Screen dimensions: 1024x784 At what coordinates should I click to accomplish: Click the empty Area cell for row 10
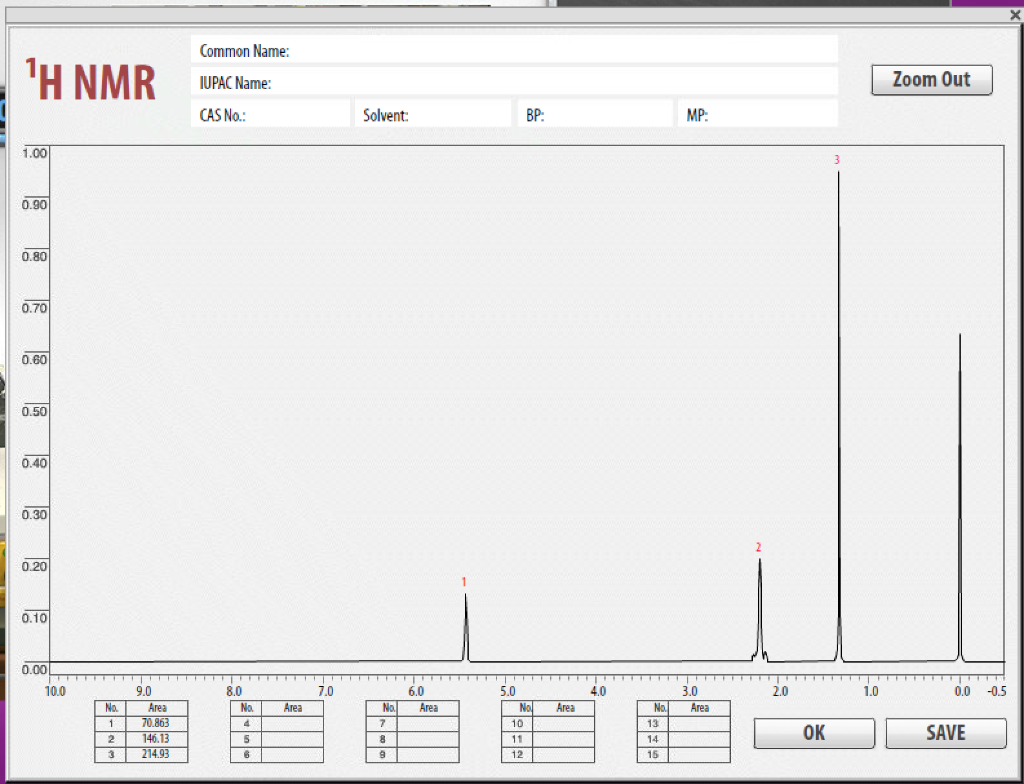pos(563,723)
